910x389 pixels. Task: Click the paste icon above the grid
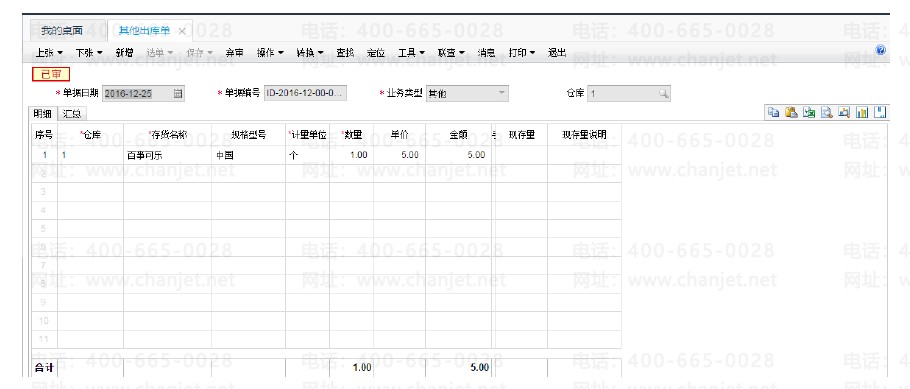pyautogui.click(x=790, y=112)
